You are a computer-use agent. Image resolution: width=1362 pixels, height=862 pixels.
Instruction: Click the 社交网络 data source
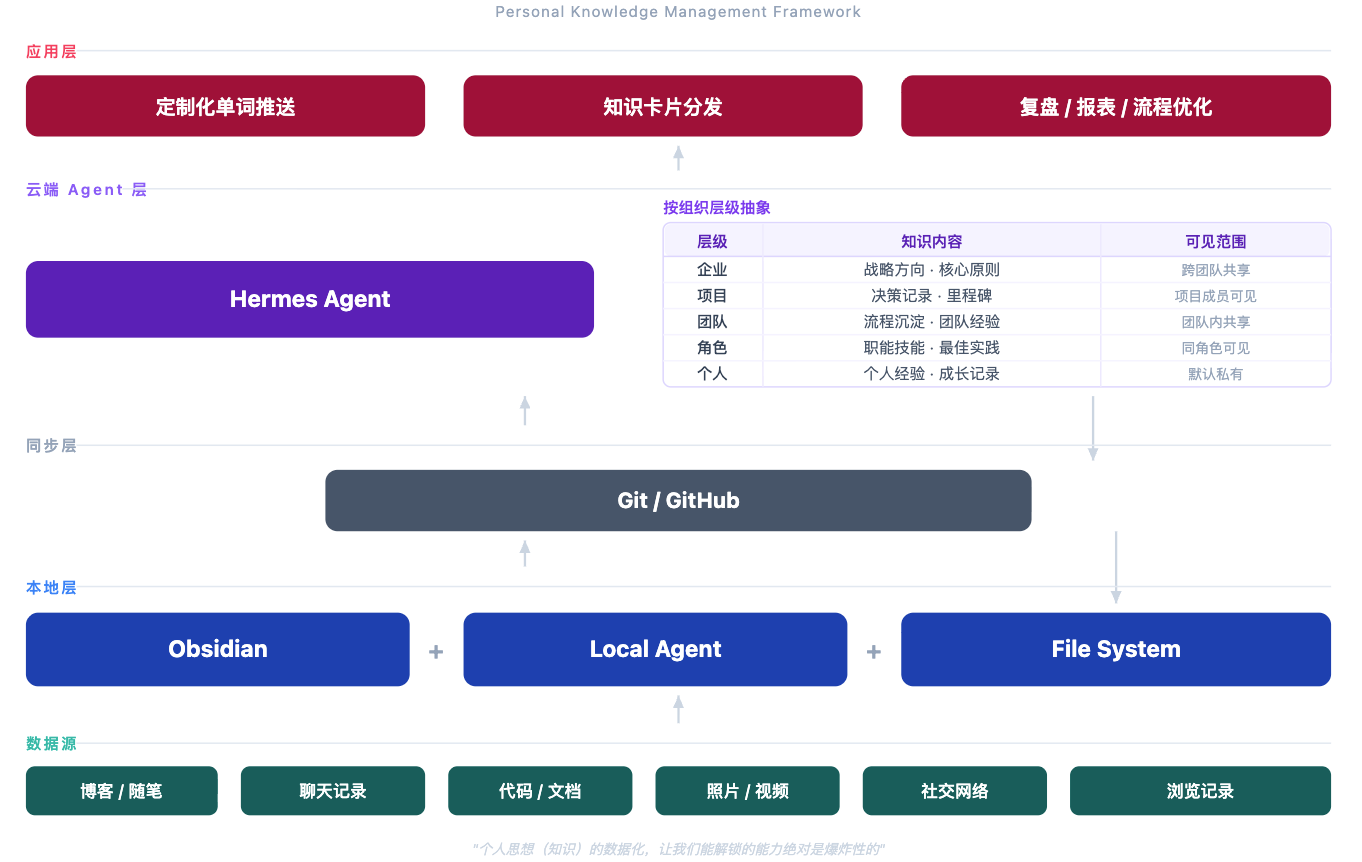click(954, 791)
